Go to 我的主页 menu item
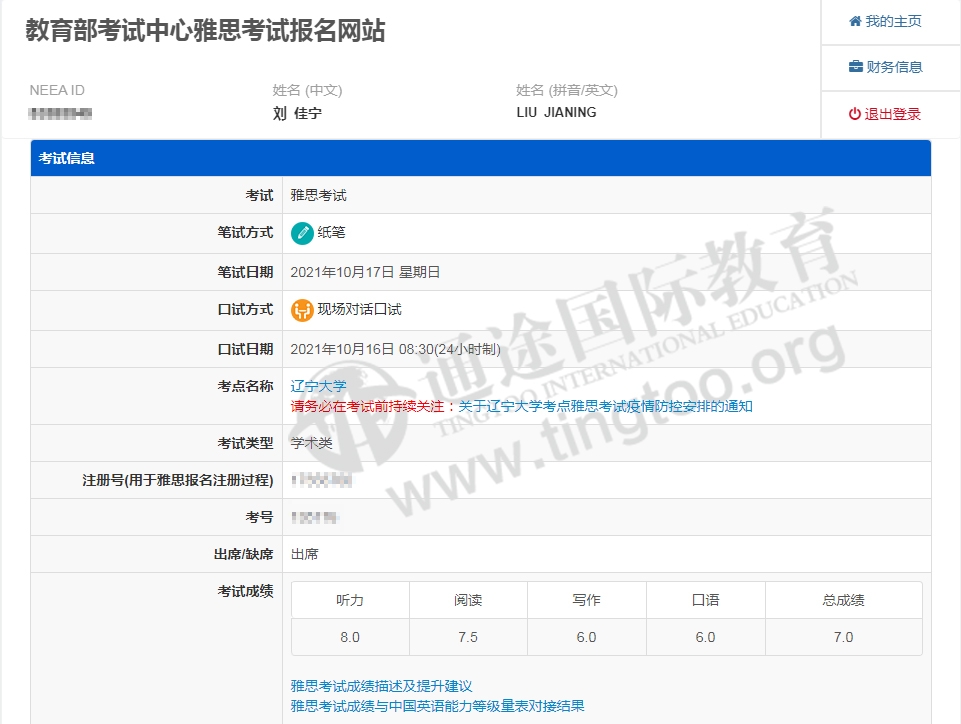 tap(885, 21)
